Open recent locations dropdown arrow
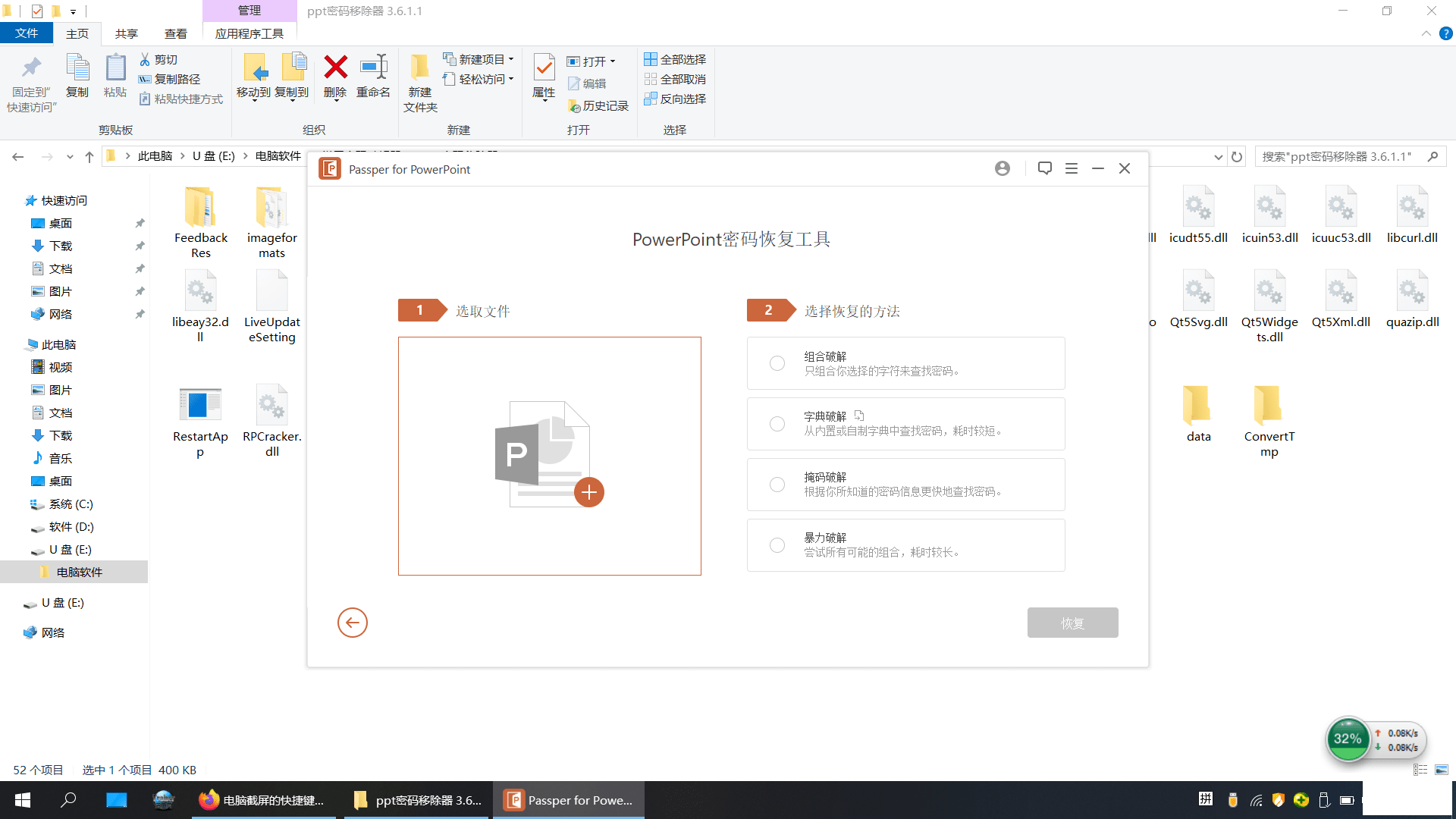Viewport: 1456px width, 819px height. pos(70,157)
